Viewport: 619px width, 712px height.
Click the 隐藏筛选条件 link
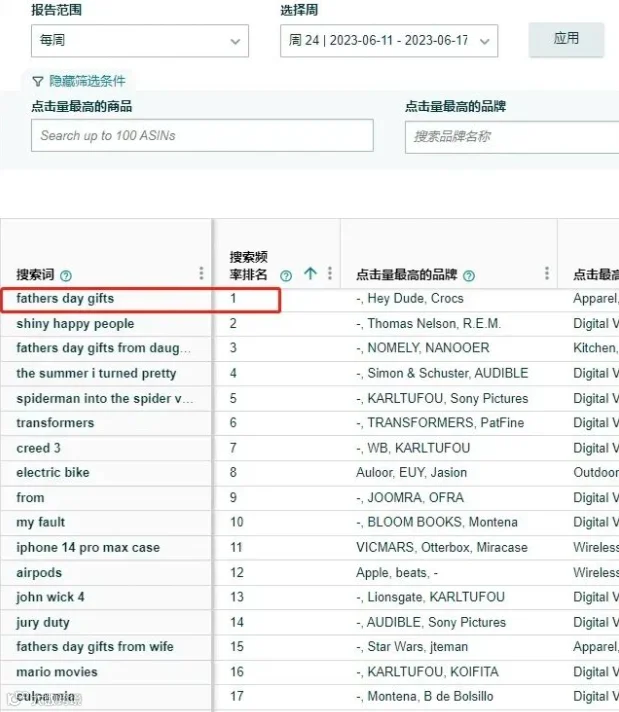pos(87,81)
